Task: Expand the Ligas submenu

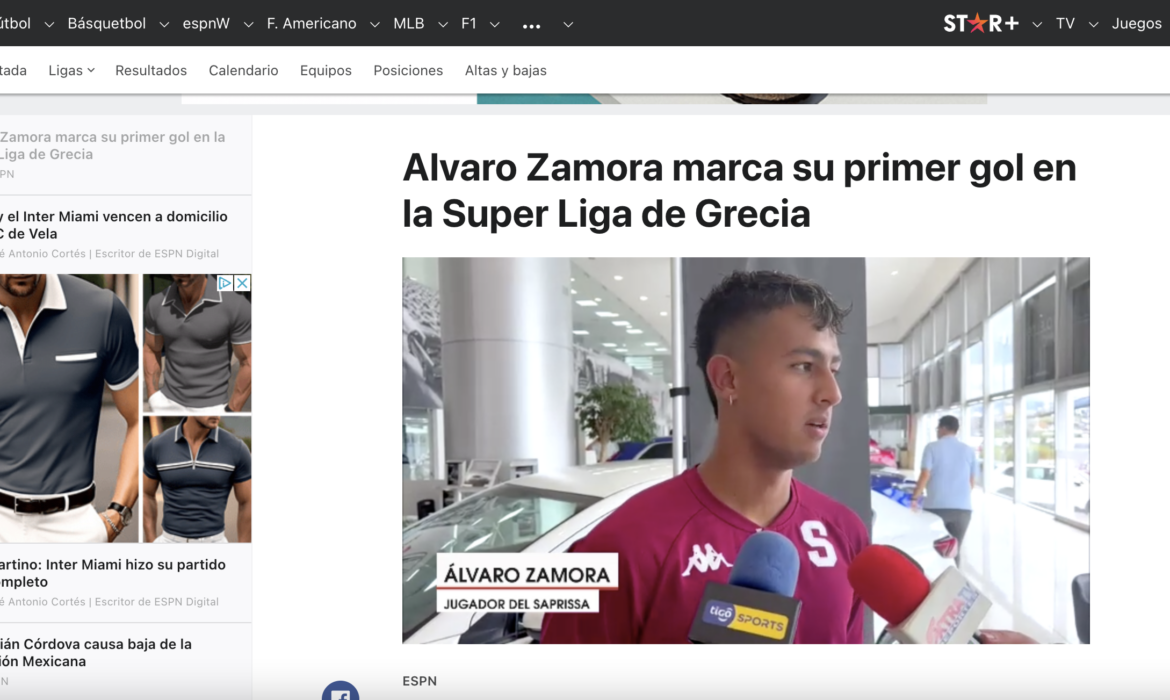Action: [x=72, y=70]
